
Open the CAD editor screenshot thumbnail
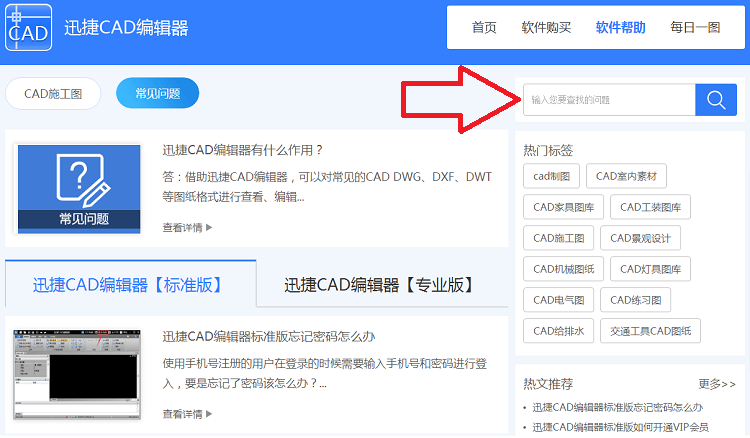(77, 374)
